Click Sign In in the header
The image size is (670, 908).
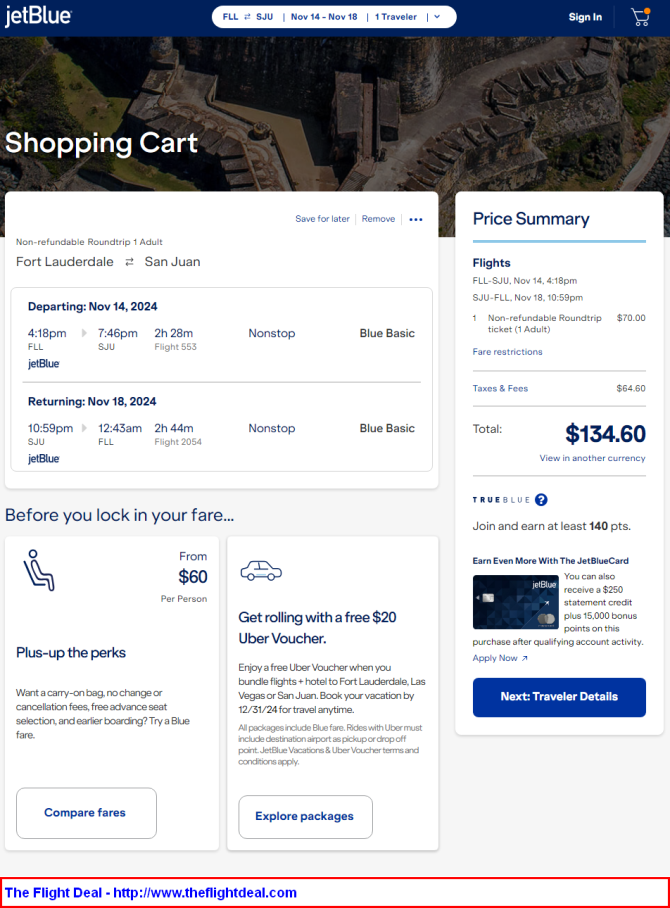[585, 17]
